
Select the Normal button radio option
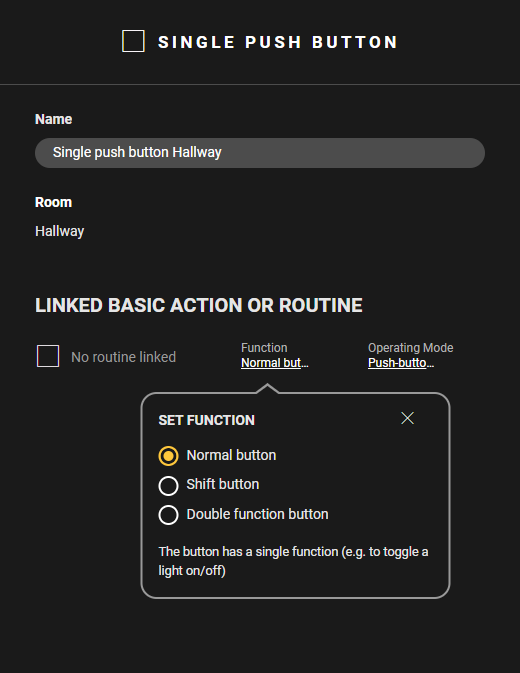click(168, 456)
